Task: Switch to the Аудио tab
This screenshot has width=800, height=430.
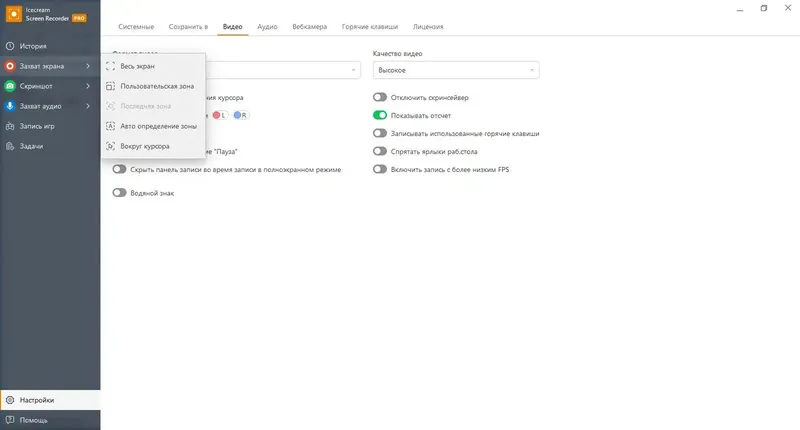Action: tap(267, 27)
